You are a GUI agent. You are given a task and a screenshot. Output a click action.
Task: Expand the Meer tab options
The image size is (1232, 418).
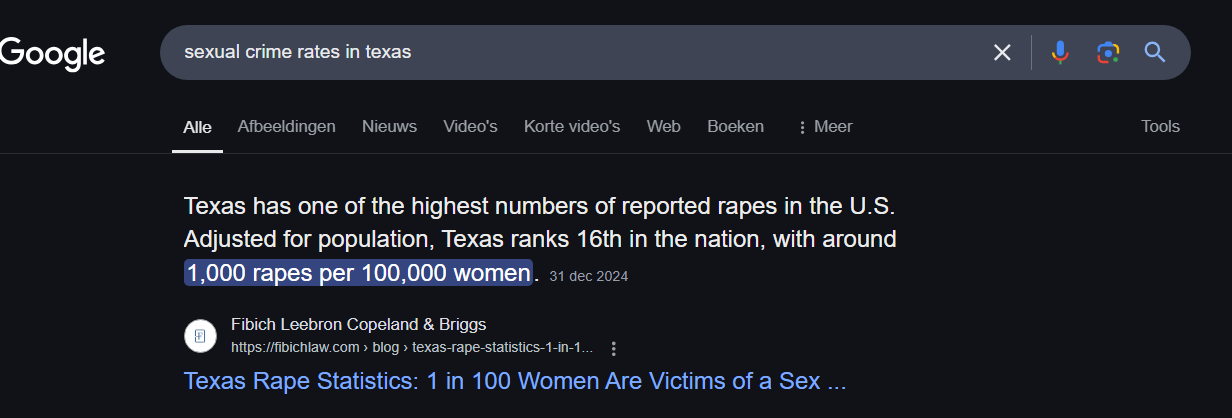tap(824, 127)
